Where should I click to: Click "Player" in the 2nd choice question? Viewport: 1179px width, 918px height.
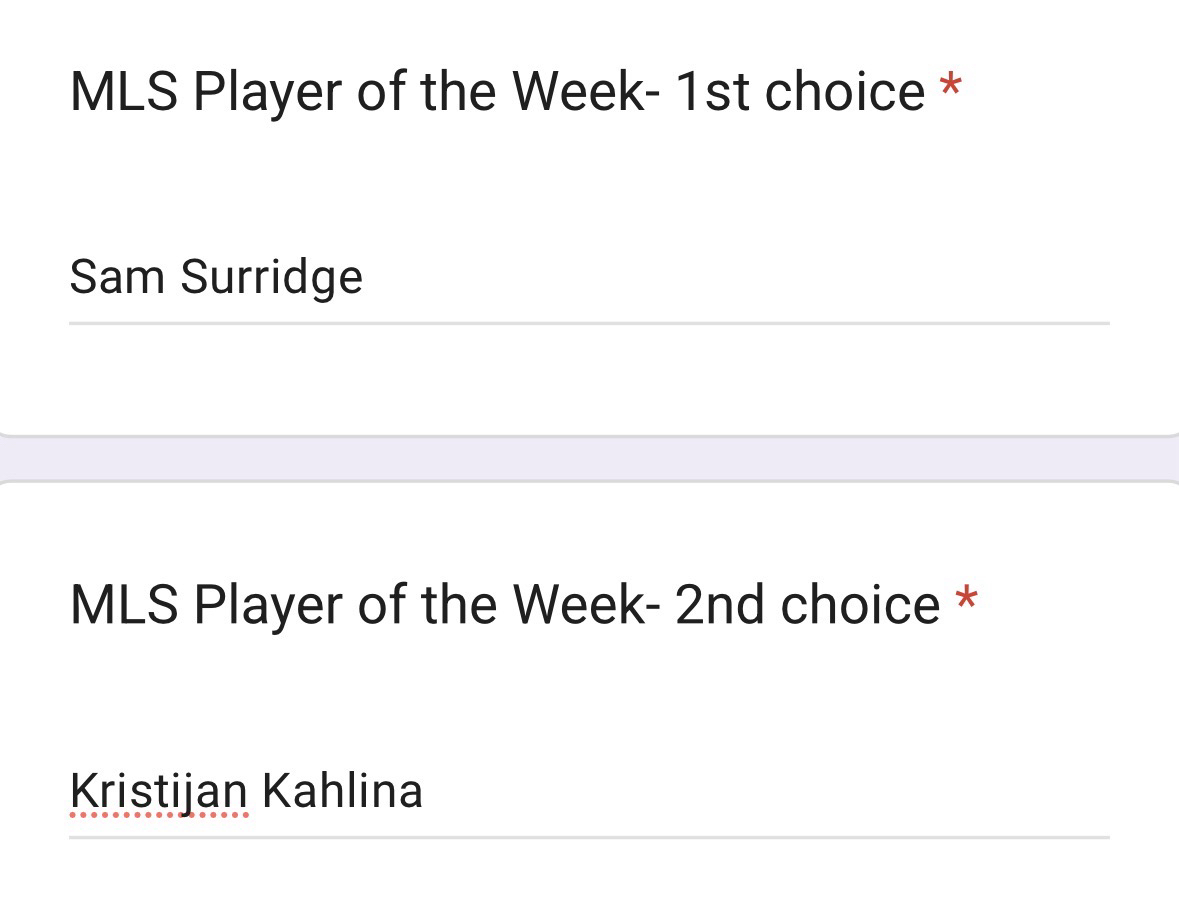coord(267,605)
